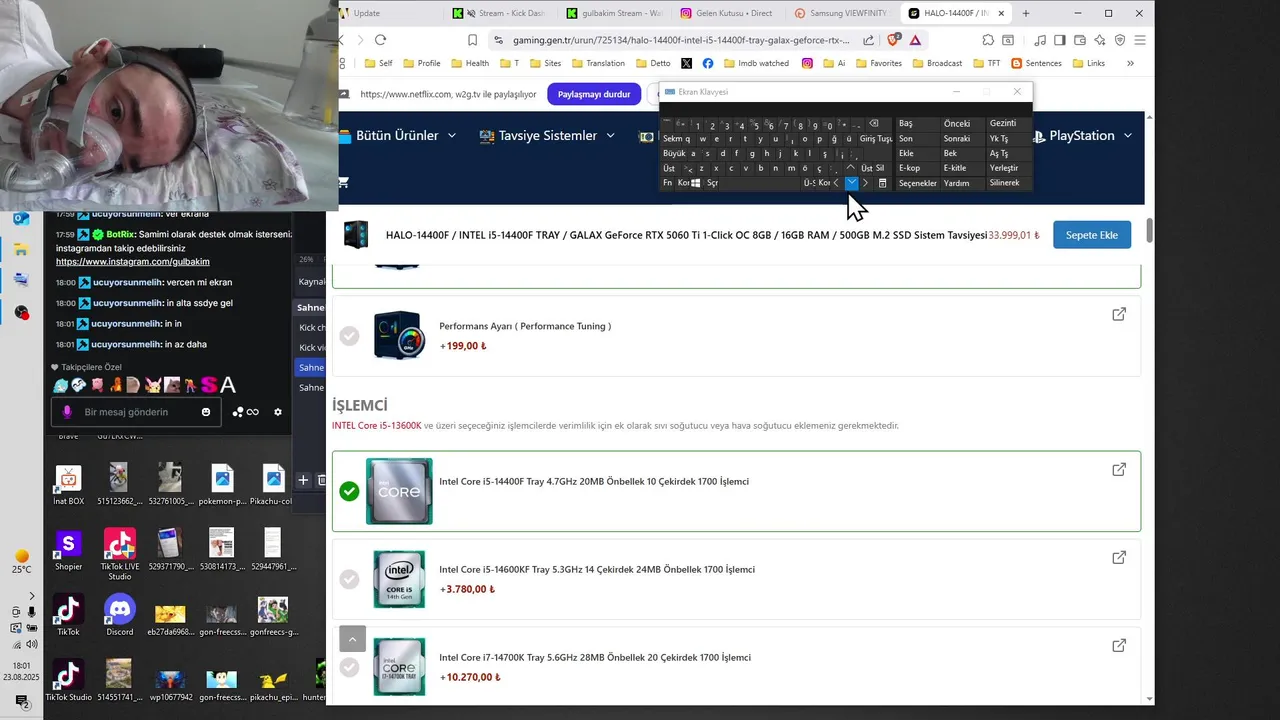
Task: Open the Brave VPN shield icon
Action: (1120, 40)
